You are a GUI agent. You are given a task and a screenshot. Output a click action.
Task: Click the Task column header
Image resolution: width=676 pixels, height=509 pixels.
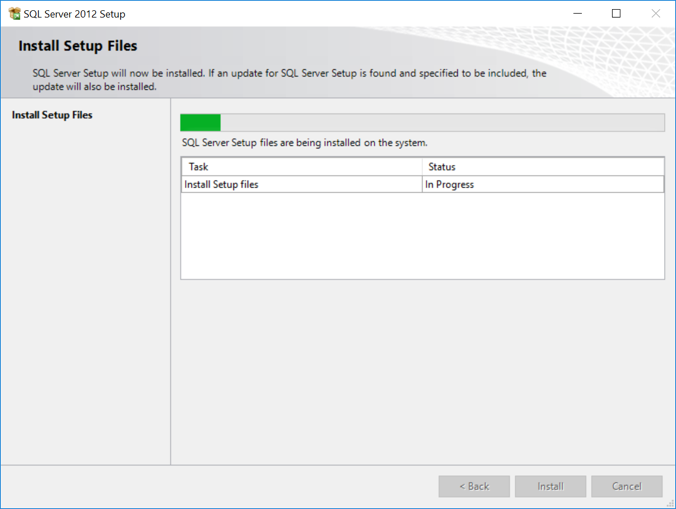198,167
